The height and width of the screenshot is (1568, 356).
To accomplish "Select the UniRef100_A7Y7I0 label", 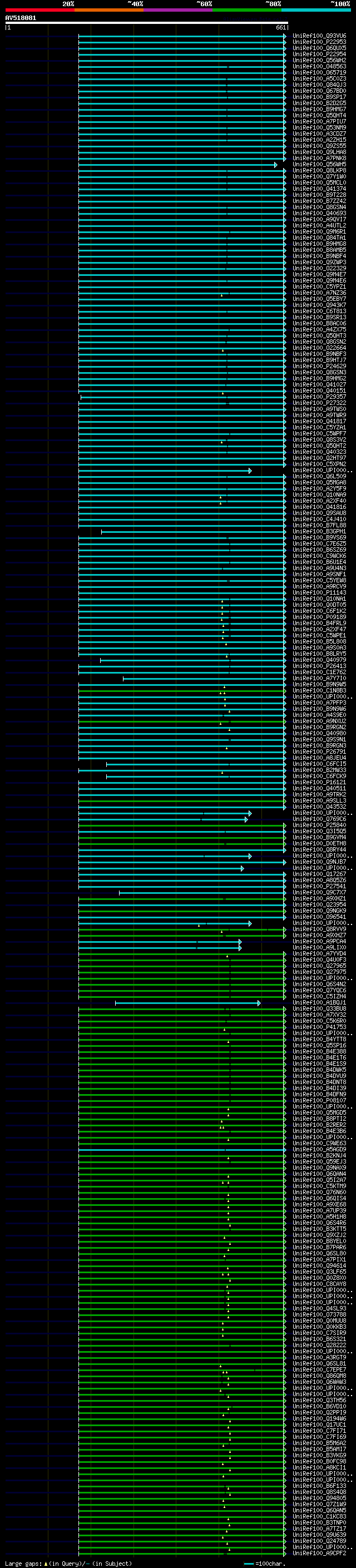I will click(x=319, y=678).
